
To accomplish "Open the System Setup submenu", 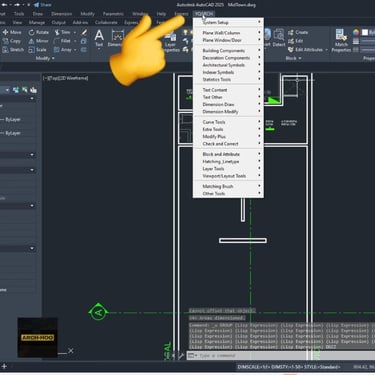I will pos(228,22).
